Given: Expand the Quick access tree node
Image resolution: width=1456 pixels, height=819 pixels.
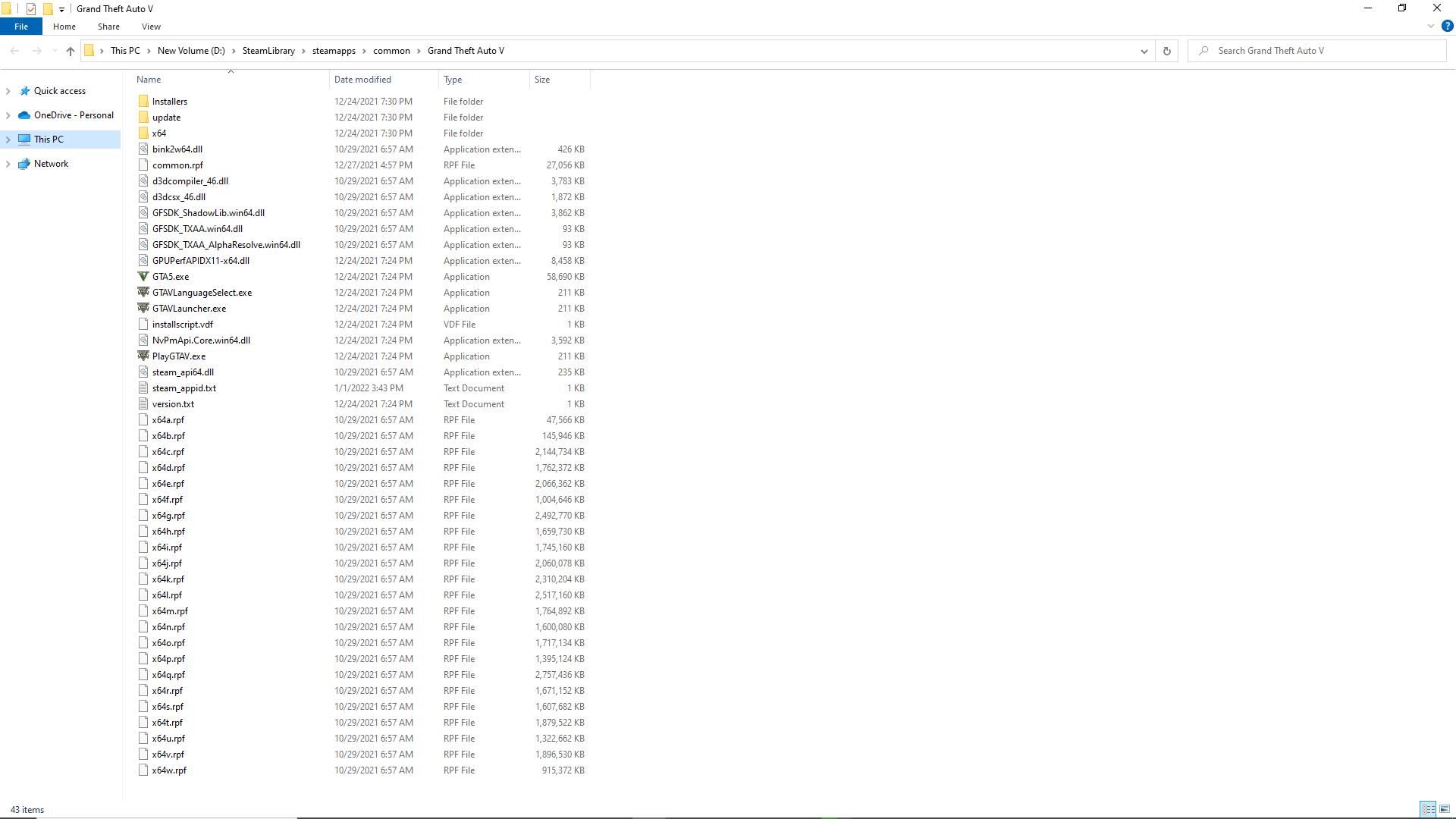Looking at the screenshot, I should (8, 91).
